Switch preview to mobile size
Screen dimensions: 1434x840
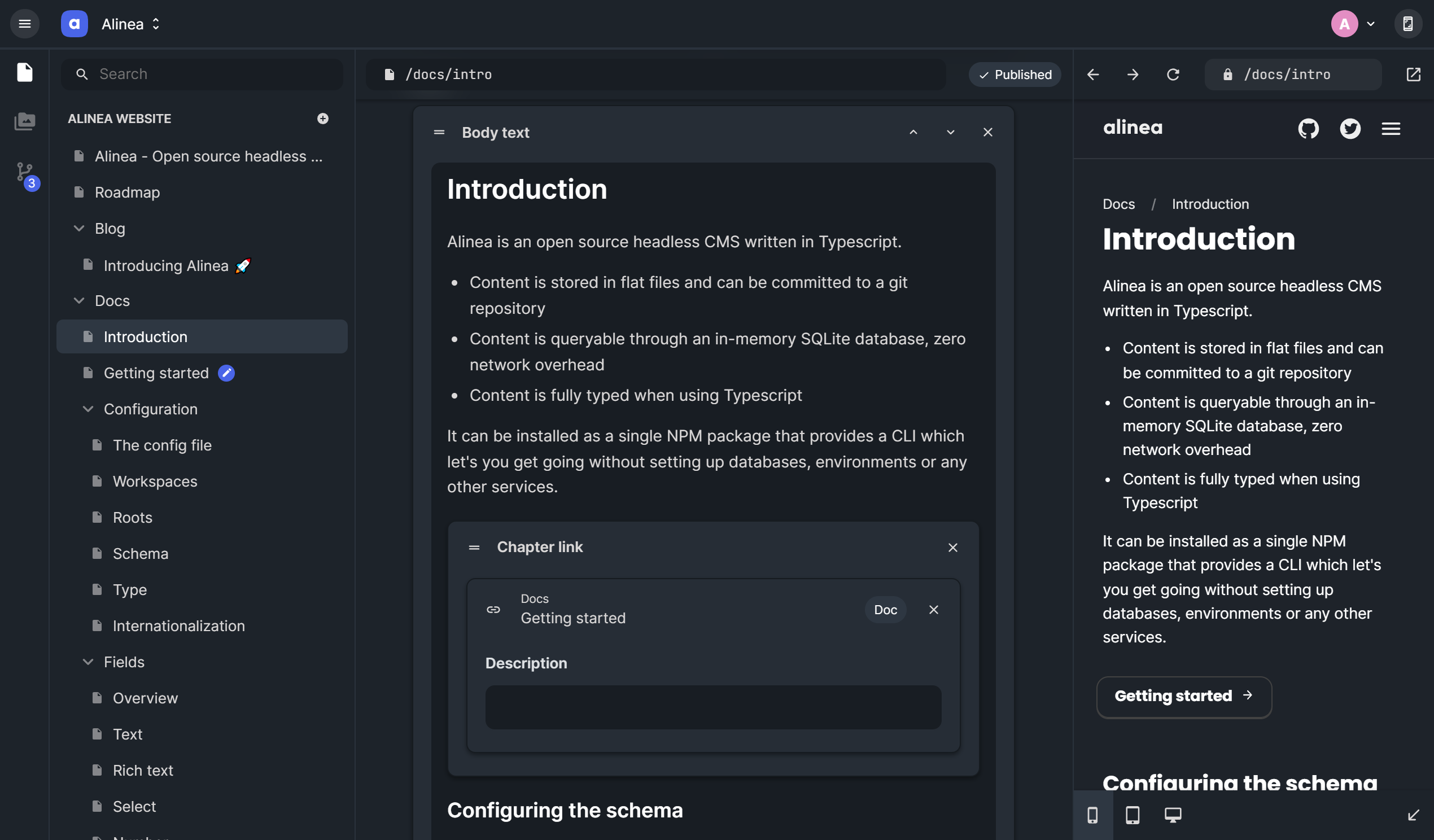pyautogui.click(x=1092, y=815)
